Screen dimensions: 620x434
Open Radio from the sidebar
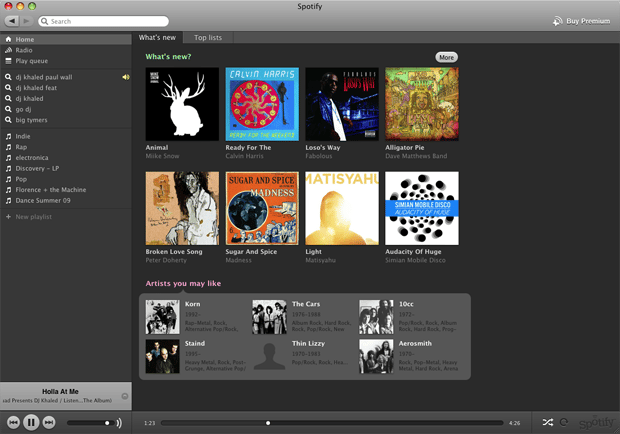[x=66, y=50]
